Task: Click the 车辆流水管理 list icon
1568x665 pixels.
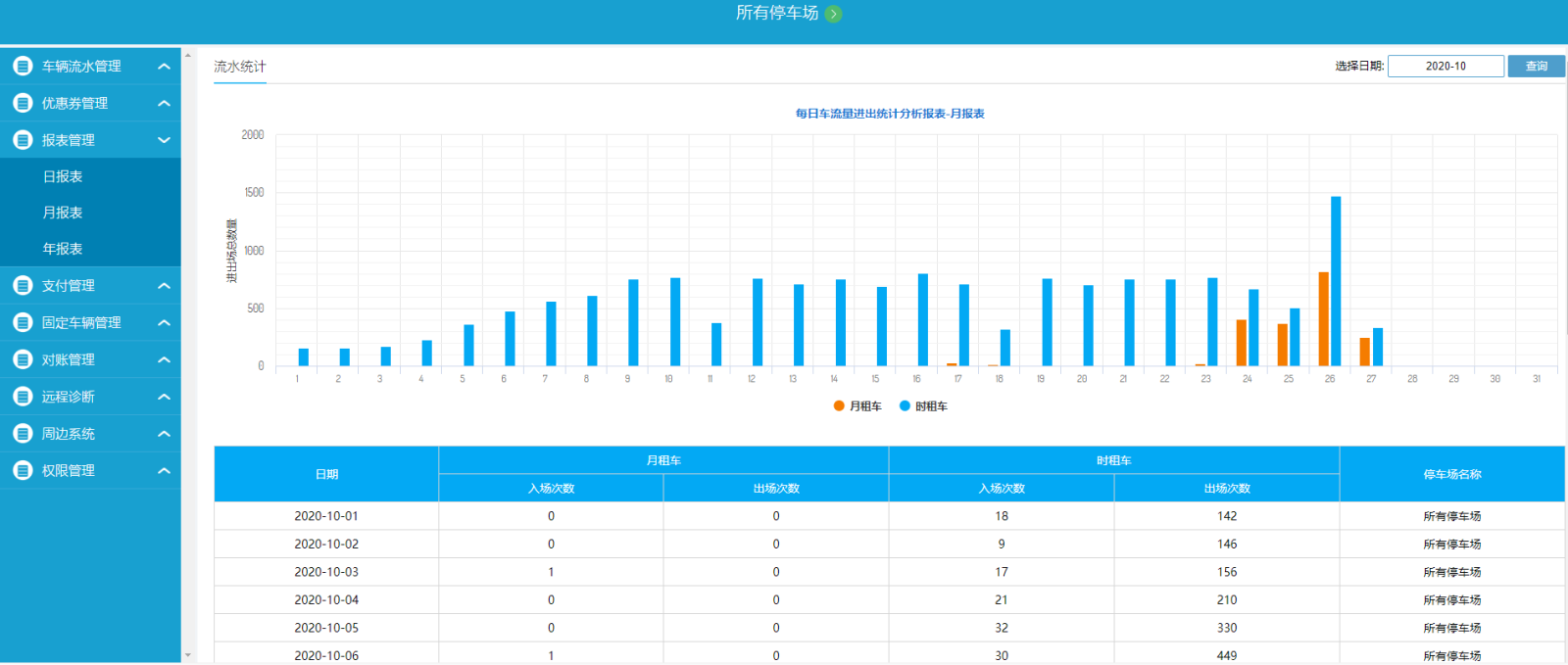Action: pos(23,67)
